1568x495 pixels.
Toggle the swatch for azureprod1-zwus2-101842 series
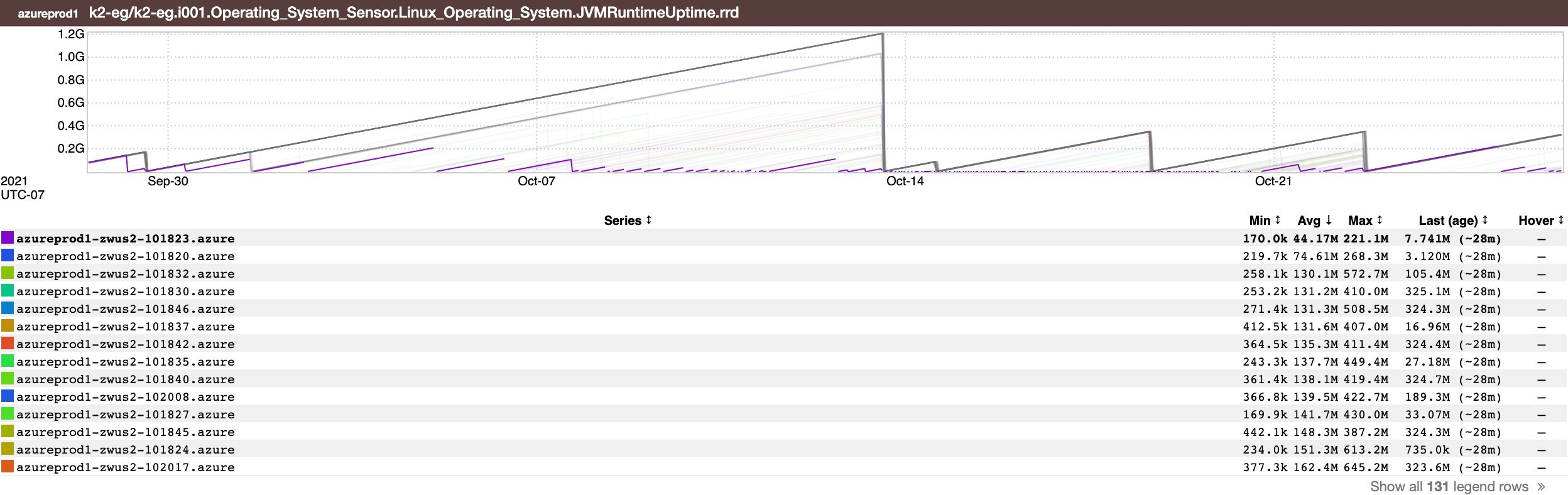tap(8, 344)
